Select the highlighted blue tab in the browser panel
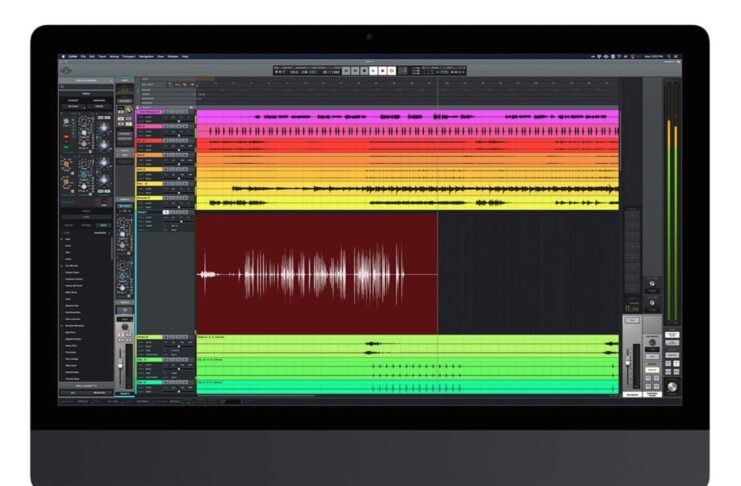 pos(102,225)
